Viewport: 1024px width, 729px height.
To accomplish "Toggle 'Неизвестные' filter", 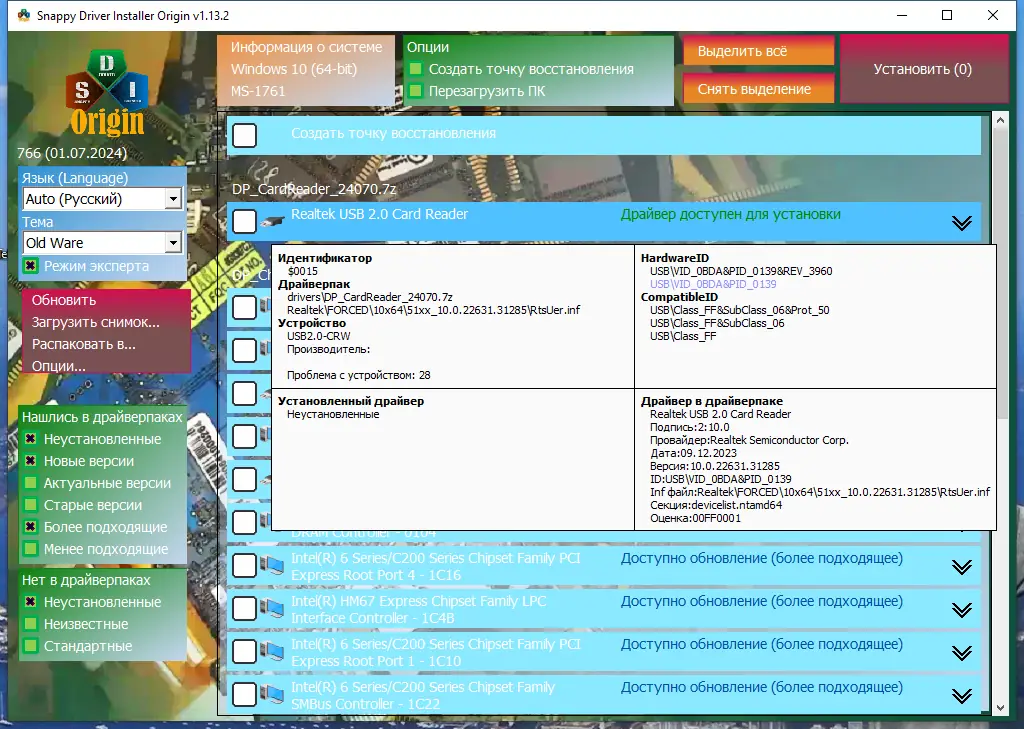I will (x=30, y=624).
